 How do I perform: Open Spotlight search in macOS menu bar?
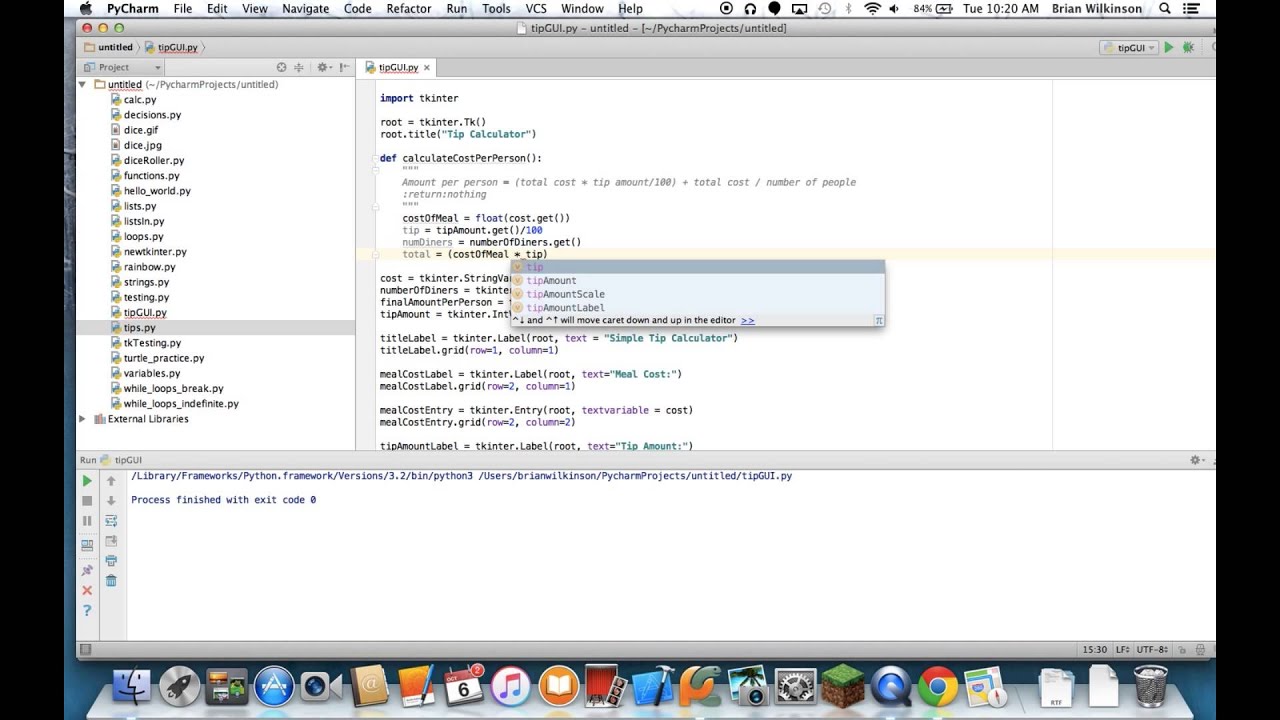coord(1165,9)
